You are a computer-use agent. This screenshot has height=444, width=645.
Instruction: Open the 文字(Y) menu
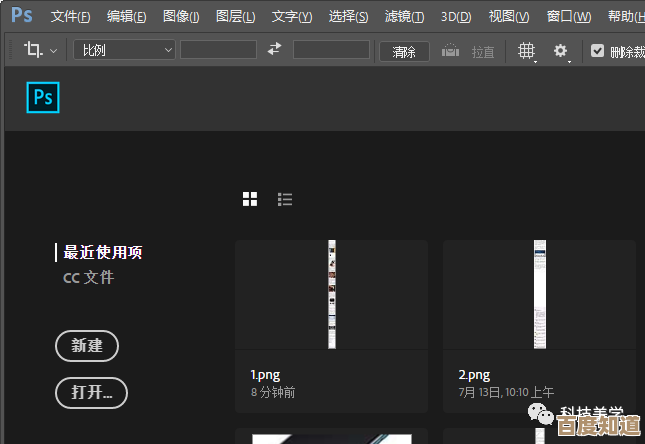click(x=292, y=16)
